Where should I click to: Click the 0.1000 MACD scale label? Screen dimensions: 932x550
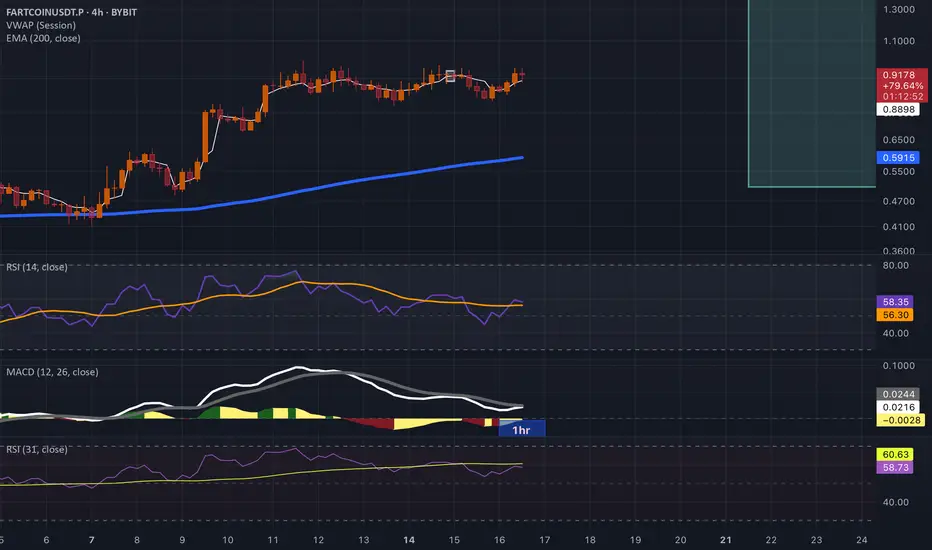click(x=899, y=366)
